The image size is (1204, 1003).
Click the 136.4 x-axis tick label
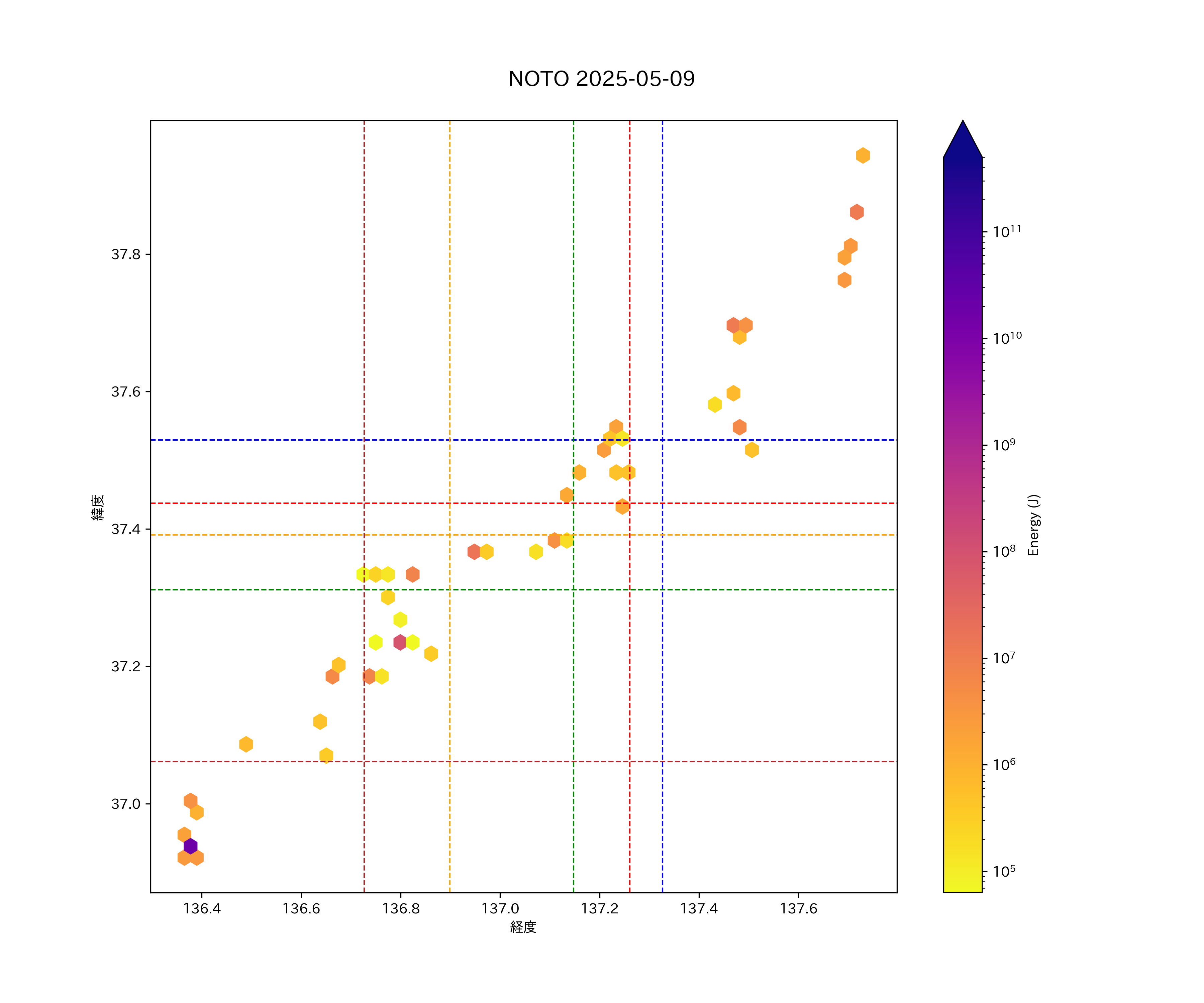click(x=202, y=908)
